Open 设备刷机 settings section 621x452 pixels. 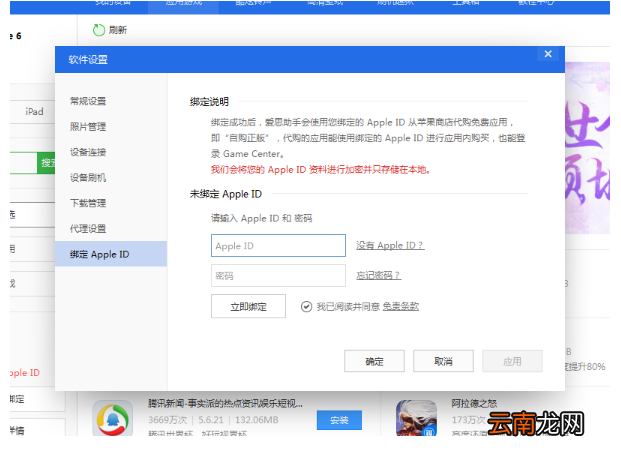(88, 177)
